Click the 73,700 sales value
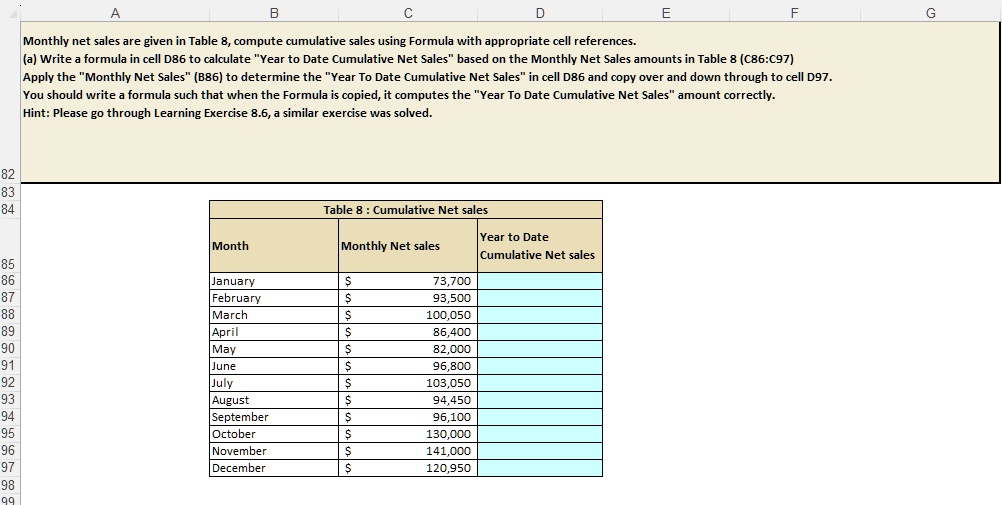This screenshot has width=1002, height=505. [408, 281]
